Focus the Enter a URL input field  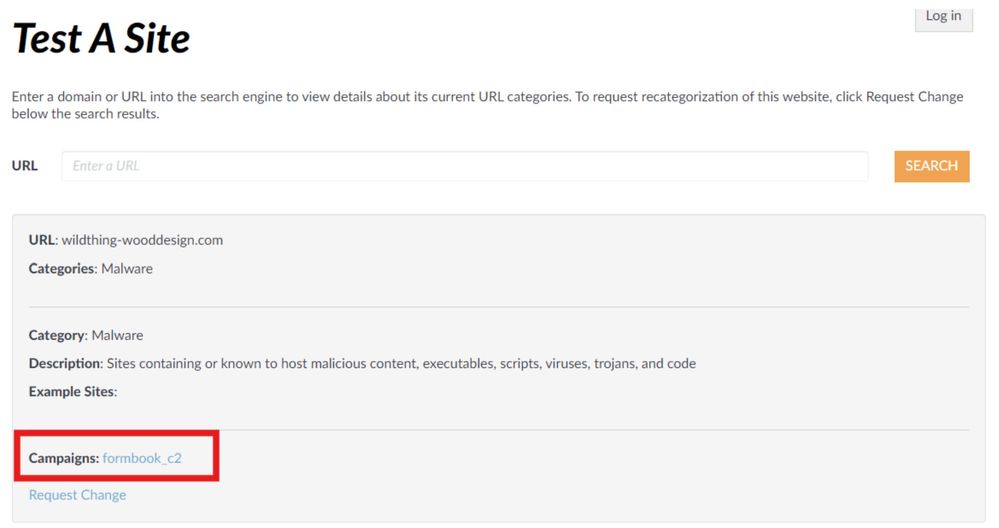[x=465, y=166]
